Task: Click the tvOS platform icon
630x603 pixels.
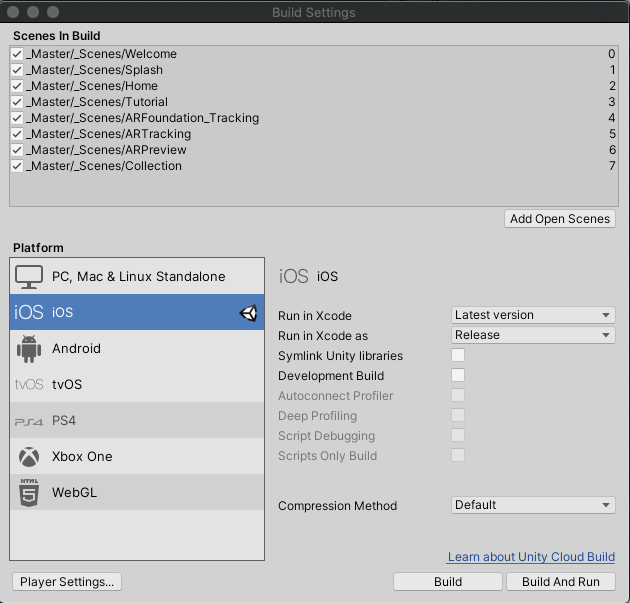Action: pyautogui.click(x=29, y=384)
